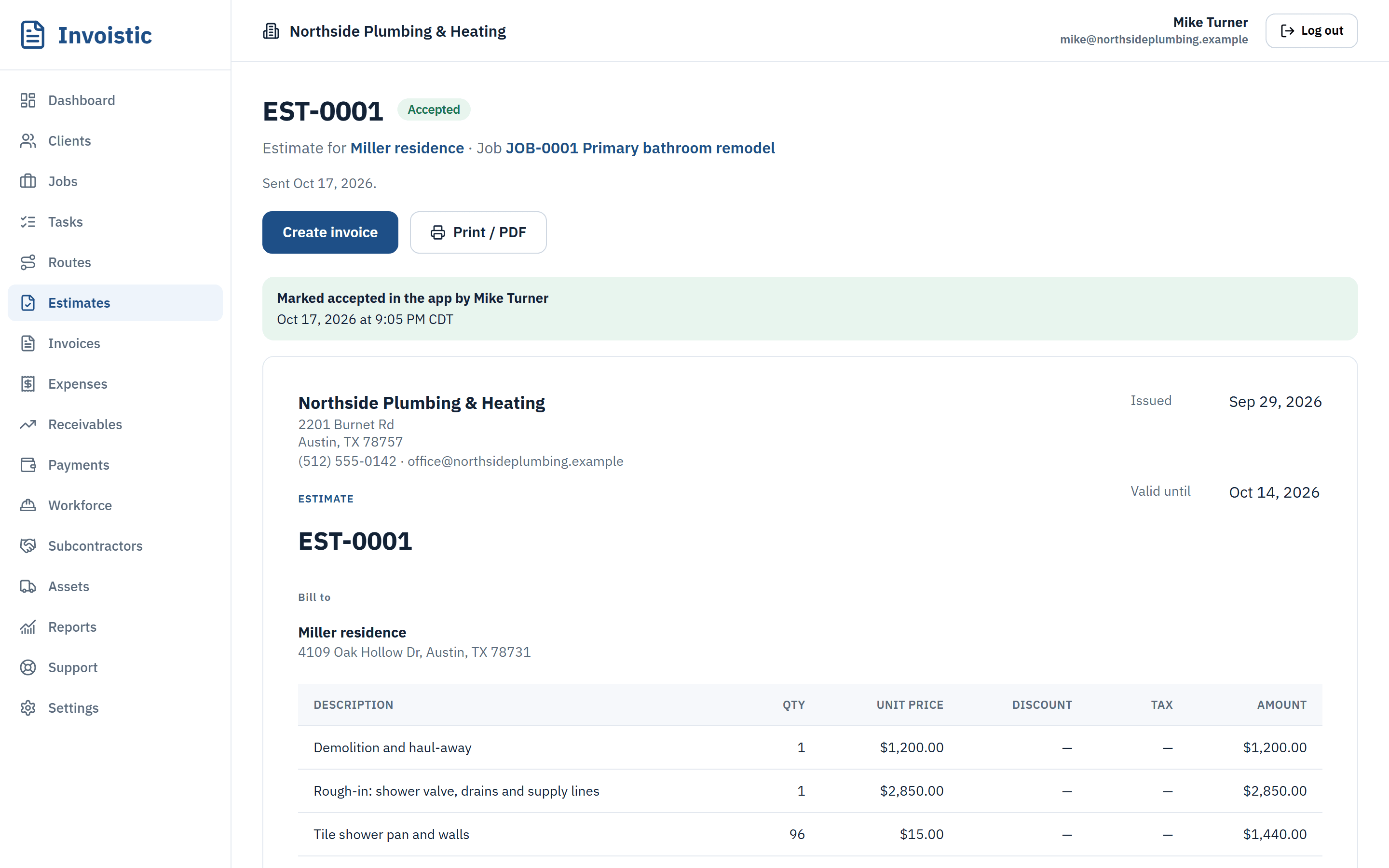The image size is (1389, 868).
Task: Click the Expenses receipt icon
Action: (x=28, y=383)
